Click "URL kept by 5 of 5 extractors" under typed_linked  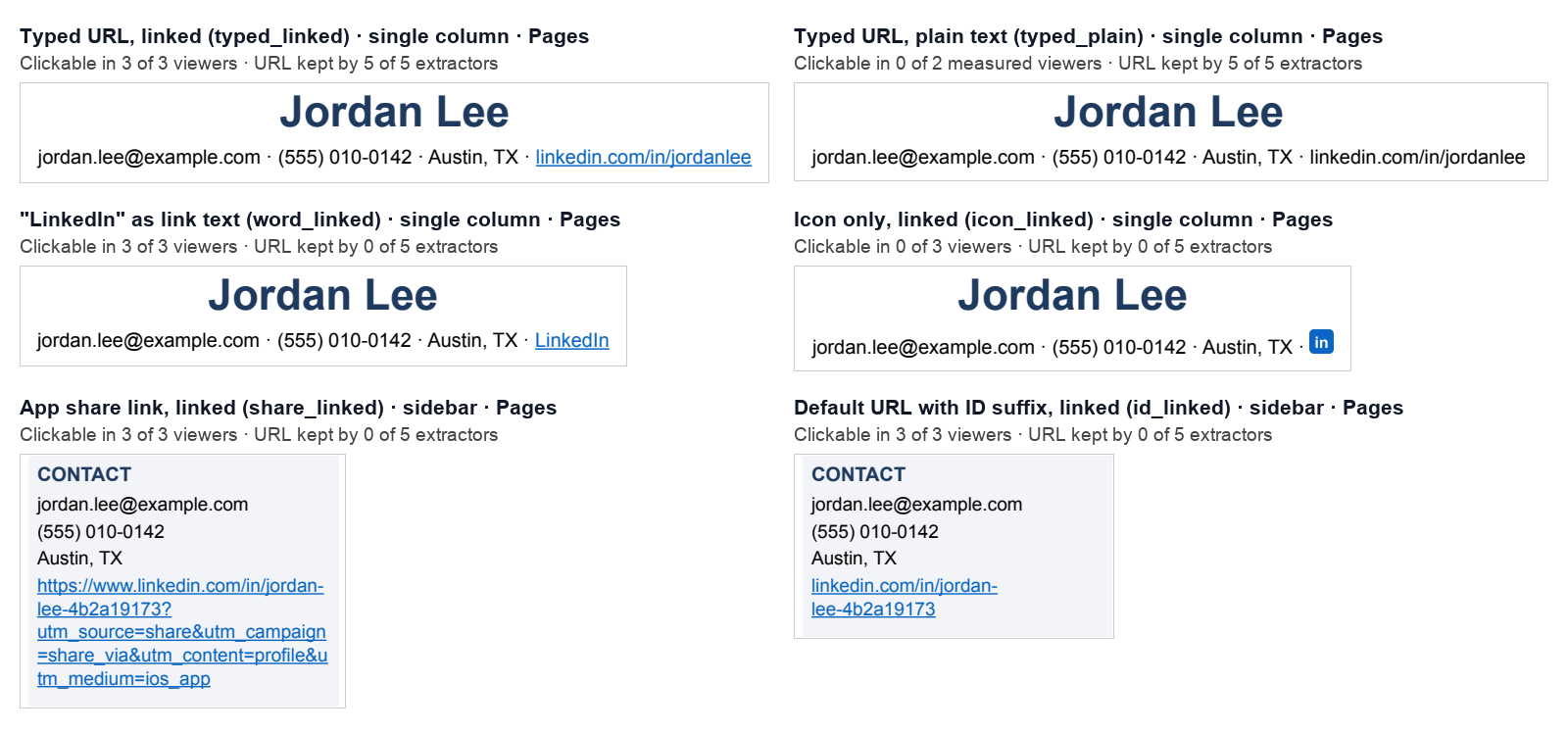pos(375,64)
